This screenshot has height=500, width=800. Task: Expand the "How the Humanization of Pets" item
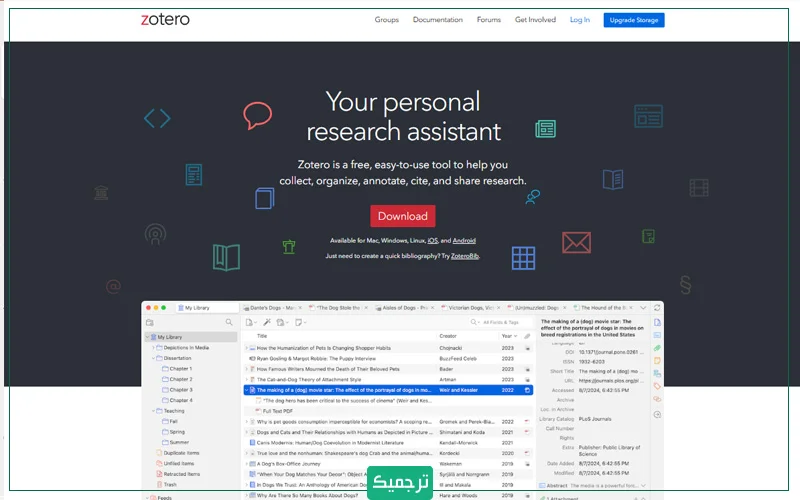(x=246, y=348)
